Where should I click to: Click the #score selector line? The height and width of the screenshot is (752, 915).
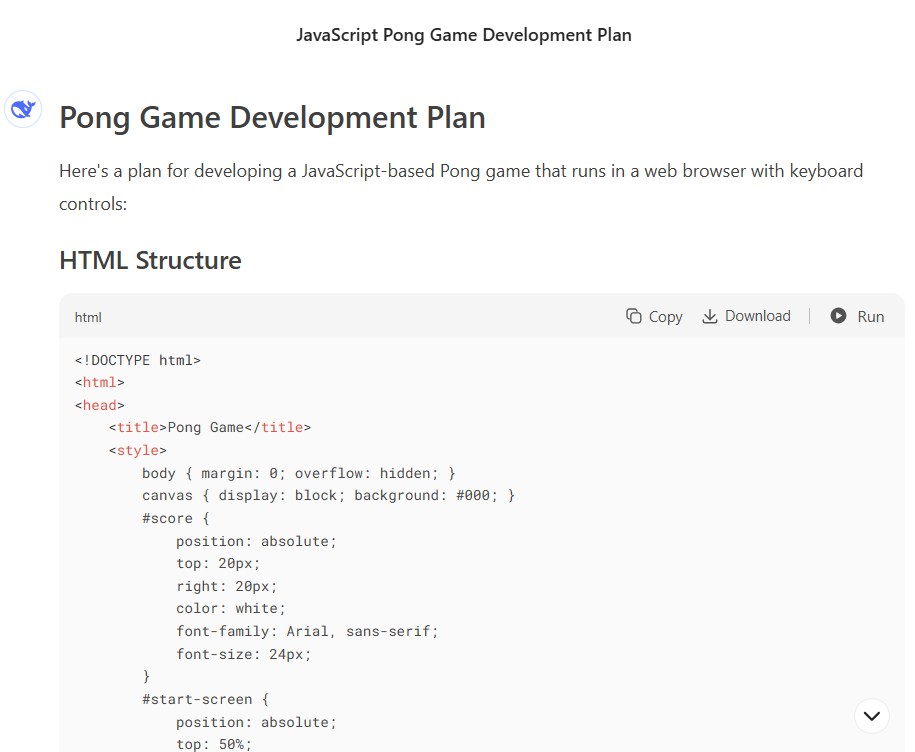tap(176, 518)
